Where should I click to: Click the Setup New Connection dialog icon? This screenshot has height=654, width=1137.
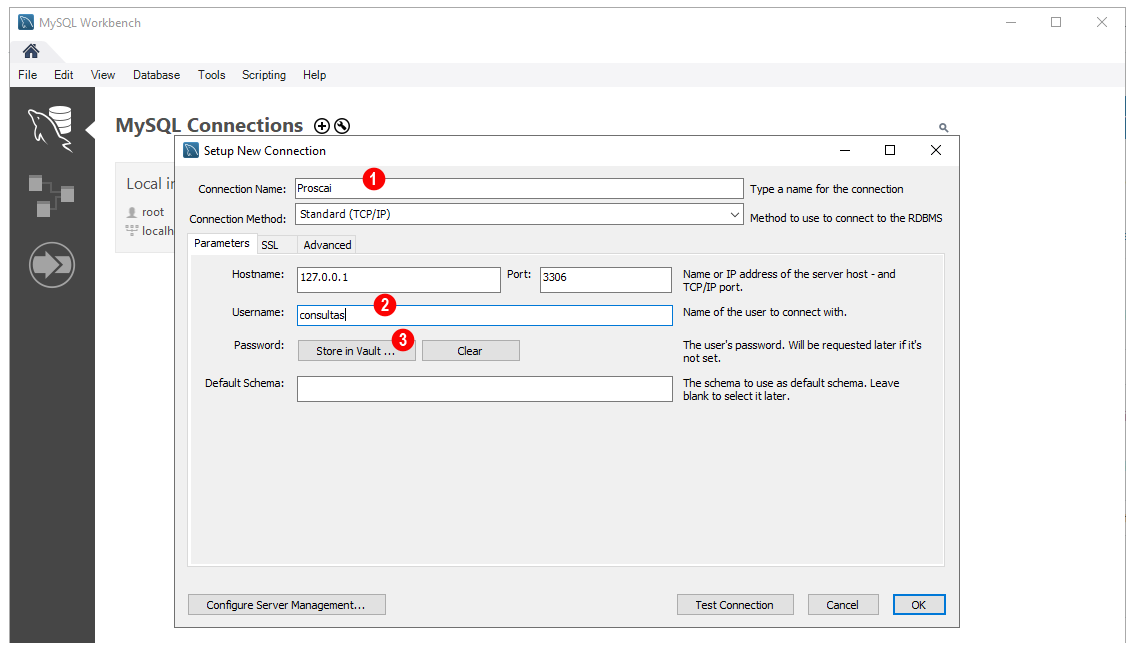click(x=191, y=150)
